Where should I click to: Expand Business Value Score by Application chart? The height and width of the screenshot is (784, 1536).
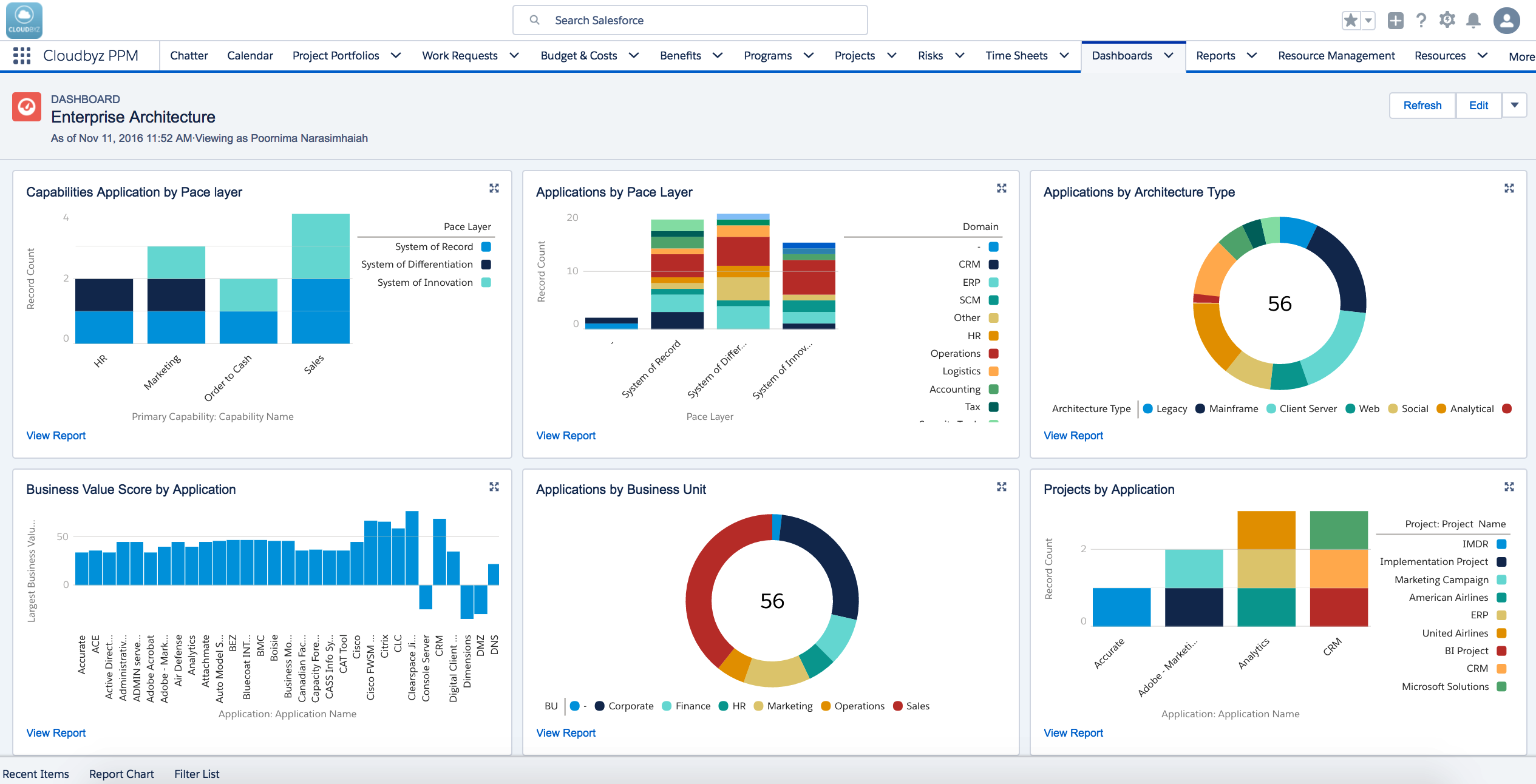click(x=494, y=487)
